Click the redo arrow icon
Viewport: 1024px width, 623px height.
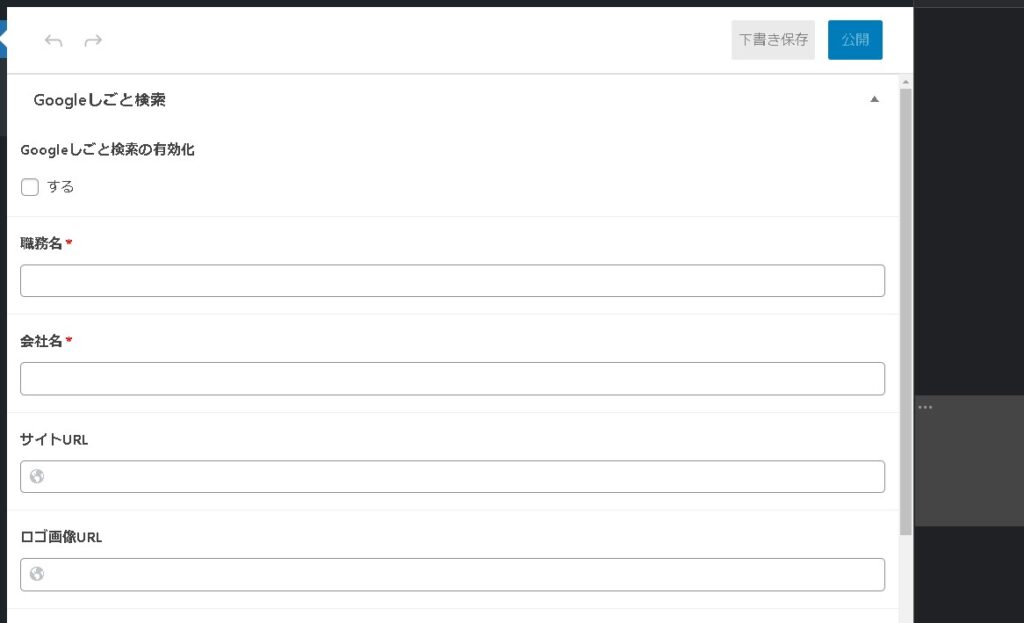coord(93,41)
